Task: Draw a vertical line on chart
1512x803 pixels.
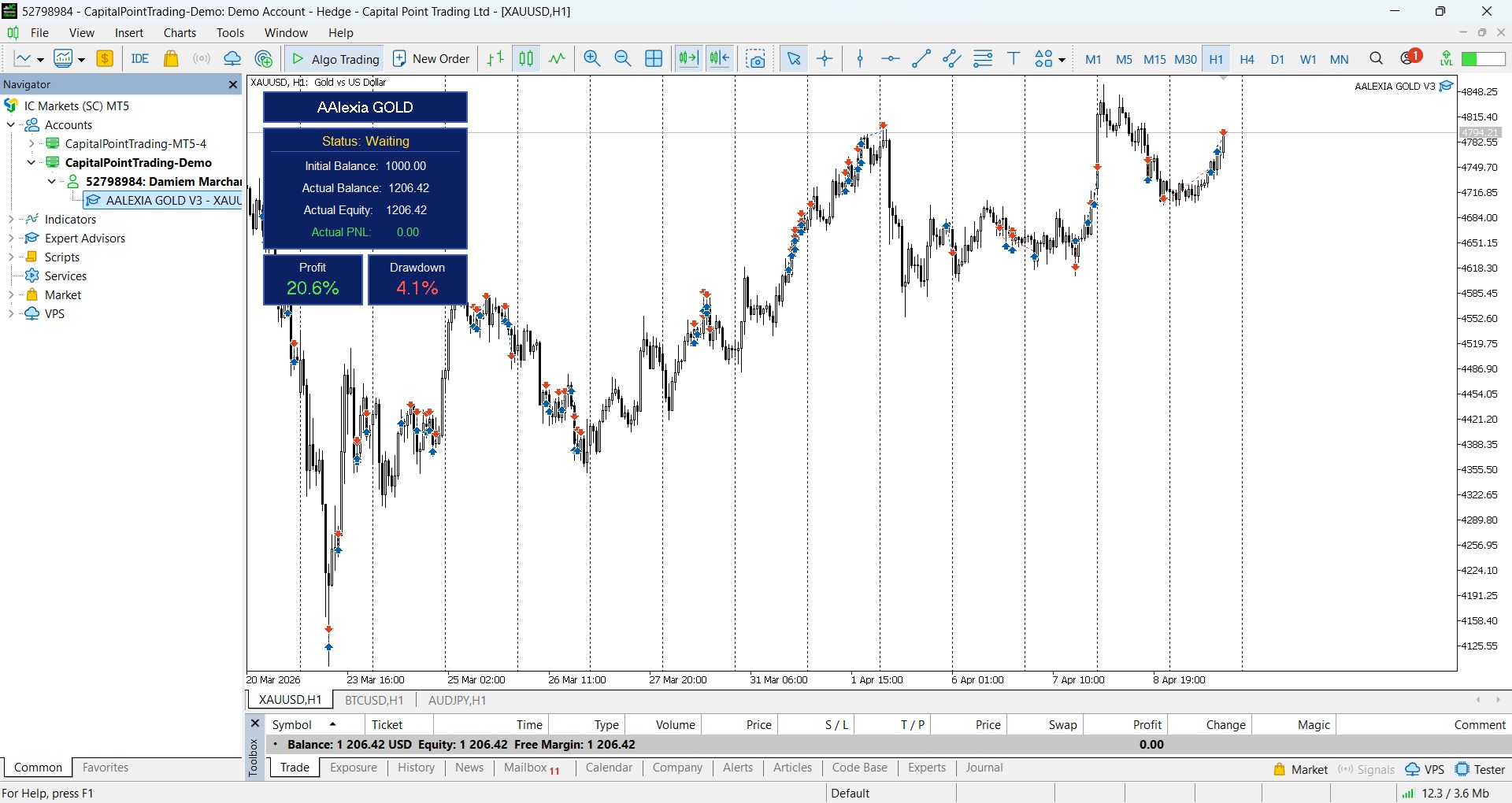Action: pos(860,59)
